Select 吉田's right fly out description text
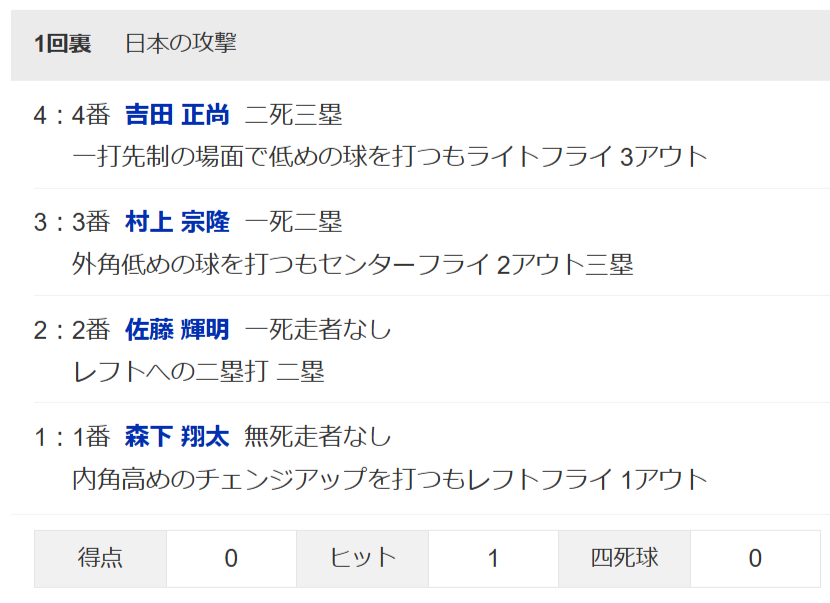 click(390, 157)
